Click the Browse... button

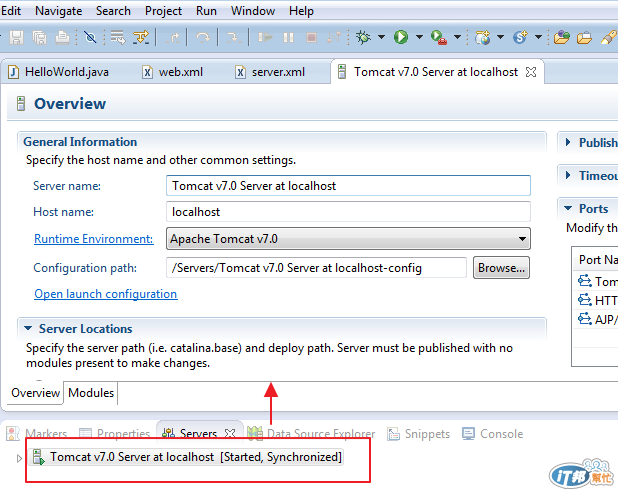[501, 268]
